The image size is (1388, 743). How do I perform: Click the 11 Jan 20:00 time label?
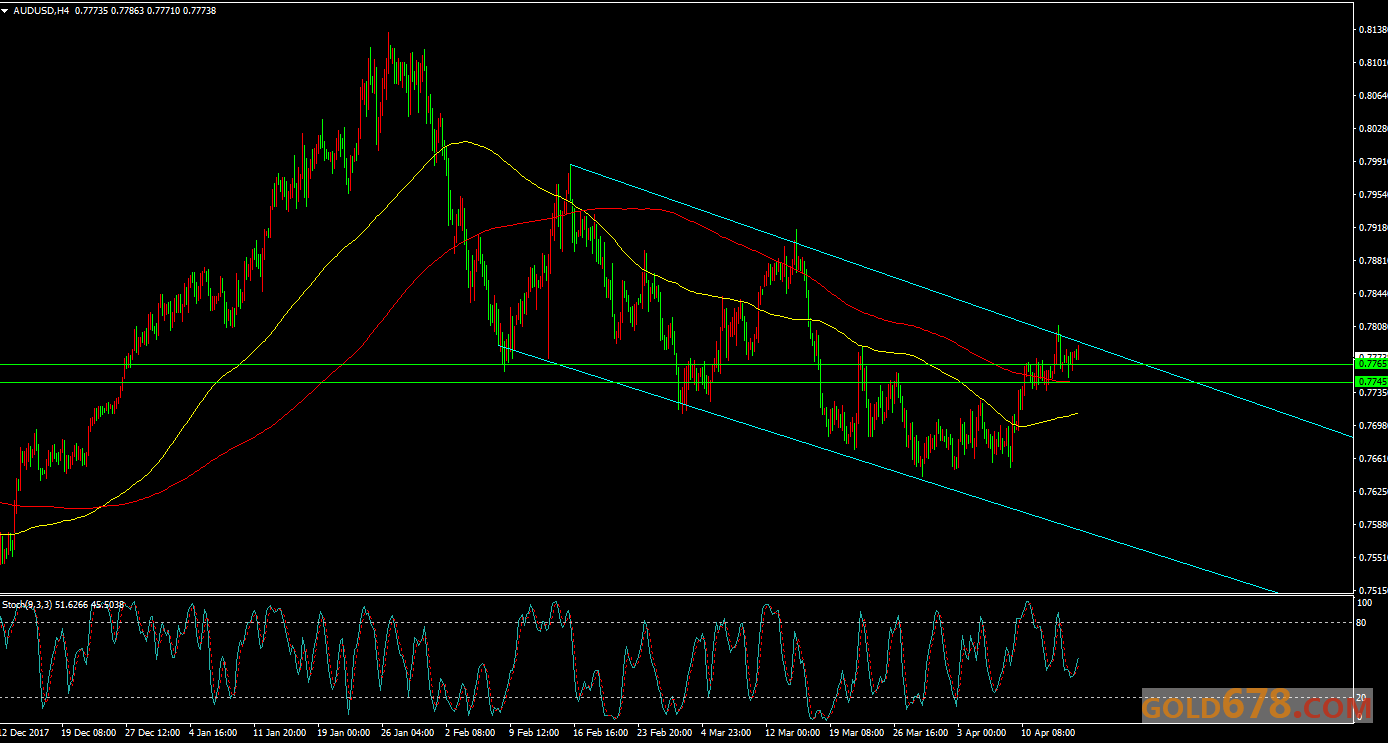(x=278, y=733)
